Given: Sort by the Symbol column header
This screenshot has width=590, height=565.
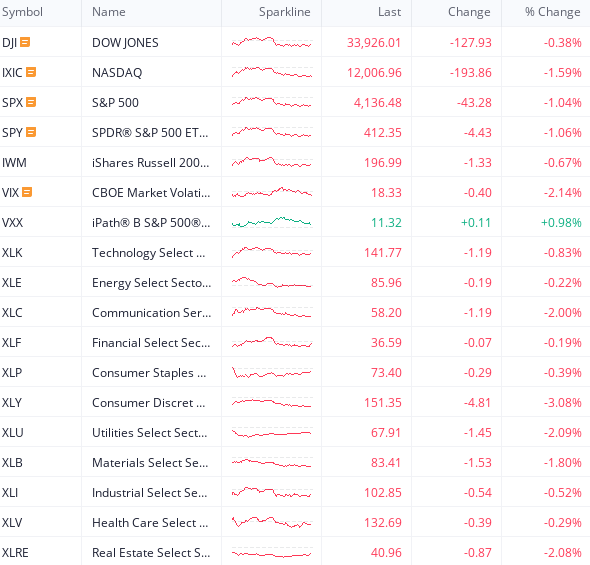Looking at the screenshot, I should click(x=22, y=12).
